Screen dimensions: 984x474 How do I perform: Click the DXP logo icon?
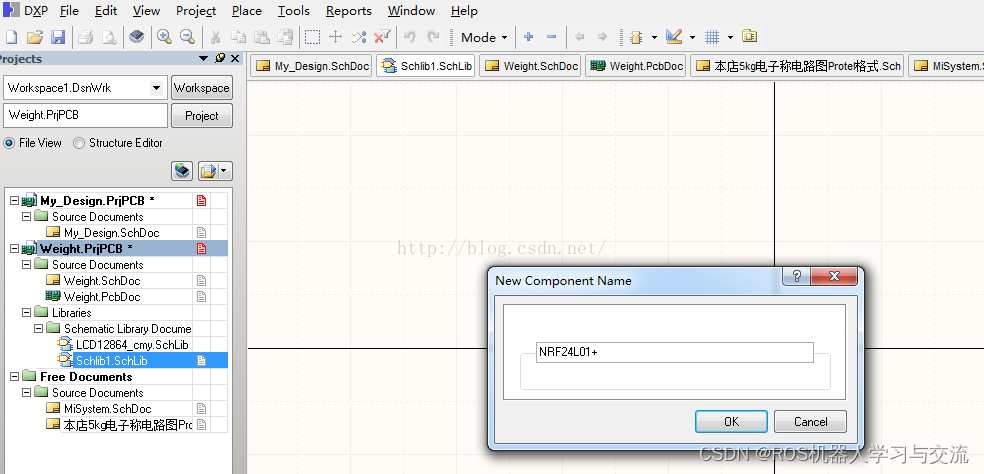(11, 11)
